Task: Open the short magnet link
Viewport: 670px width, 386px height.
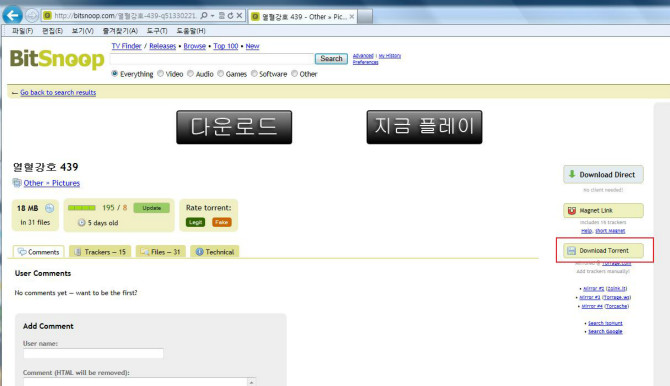Action: 610,231
